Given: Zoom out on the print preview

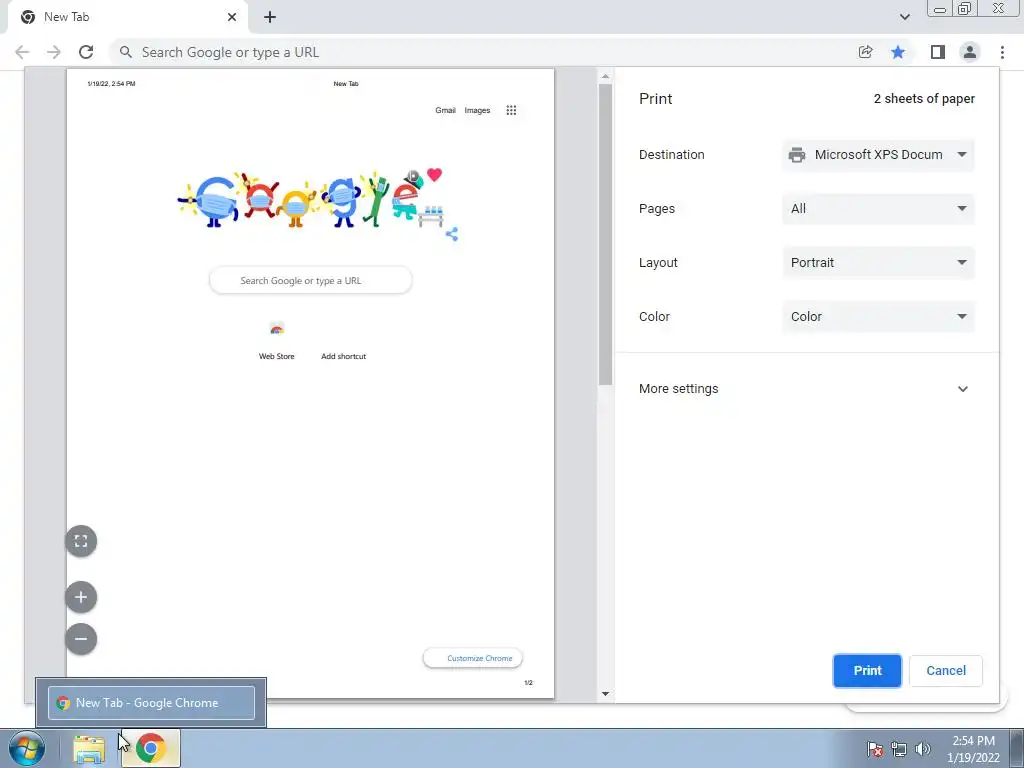Looking at the screenshot, I should 81,639.
